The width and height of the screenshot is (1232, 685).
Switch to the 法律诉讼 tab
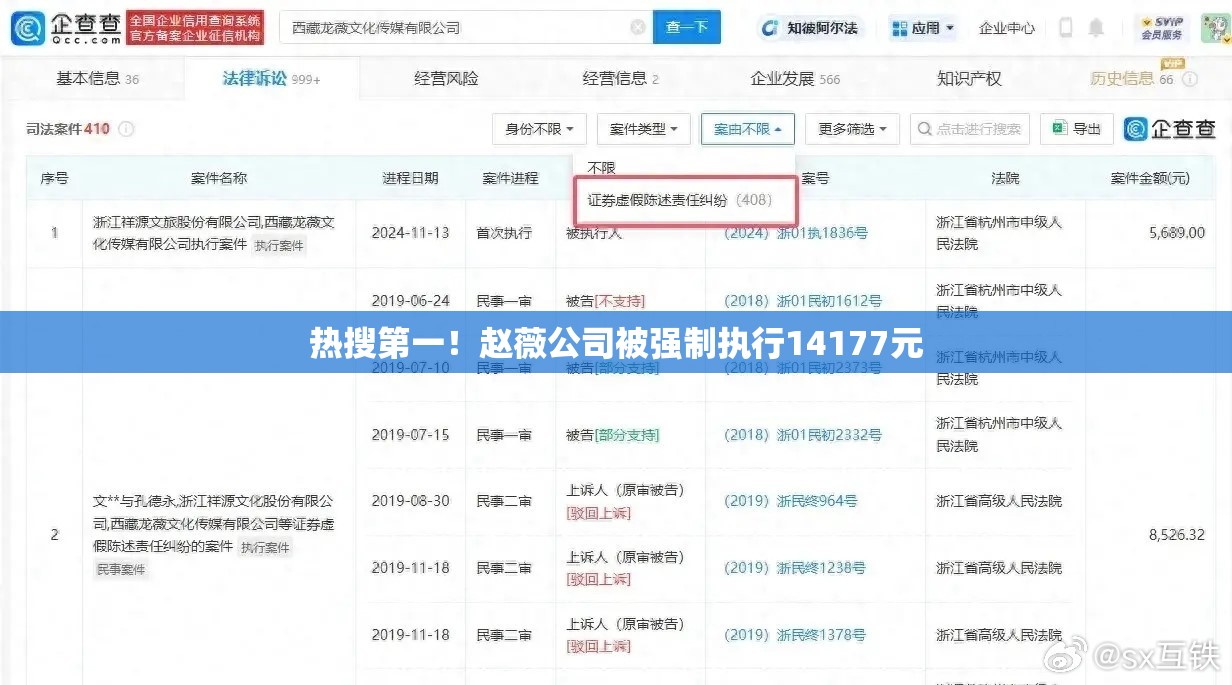tap(271, 78)
